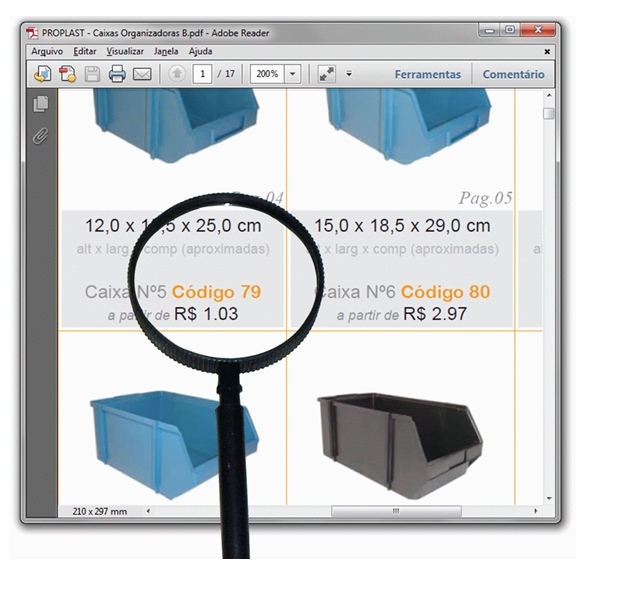
Task: Open page thumbnails panel in sidebar
Action: coord(41,104)
